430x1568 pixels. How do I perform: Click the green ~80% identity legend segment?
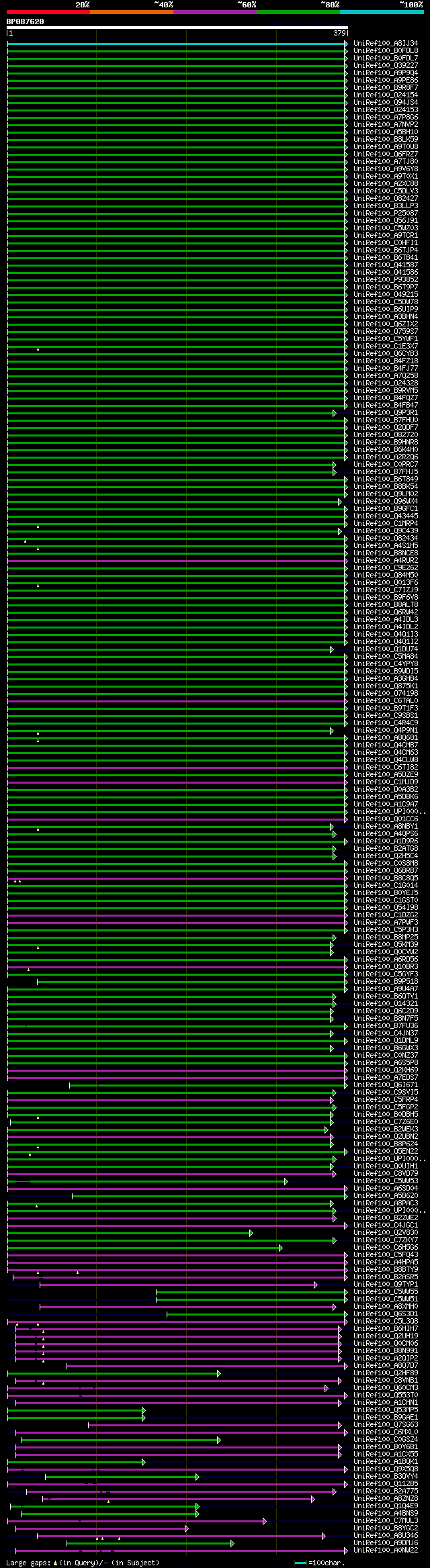298,12
